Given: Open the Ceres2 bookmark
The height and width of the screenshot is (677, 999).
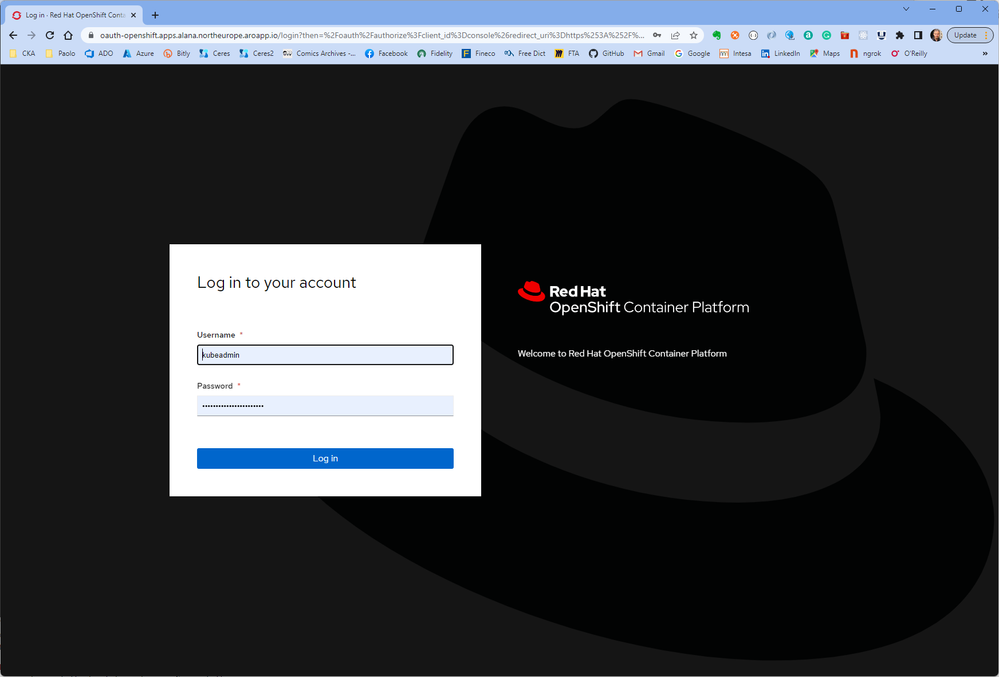Looking at the screenshot, I should (x=256, y=53).
